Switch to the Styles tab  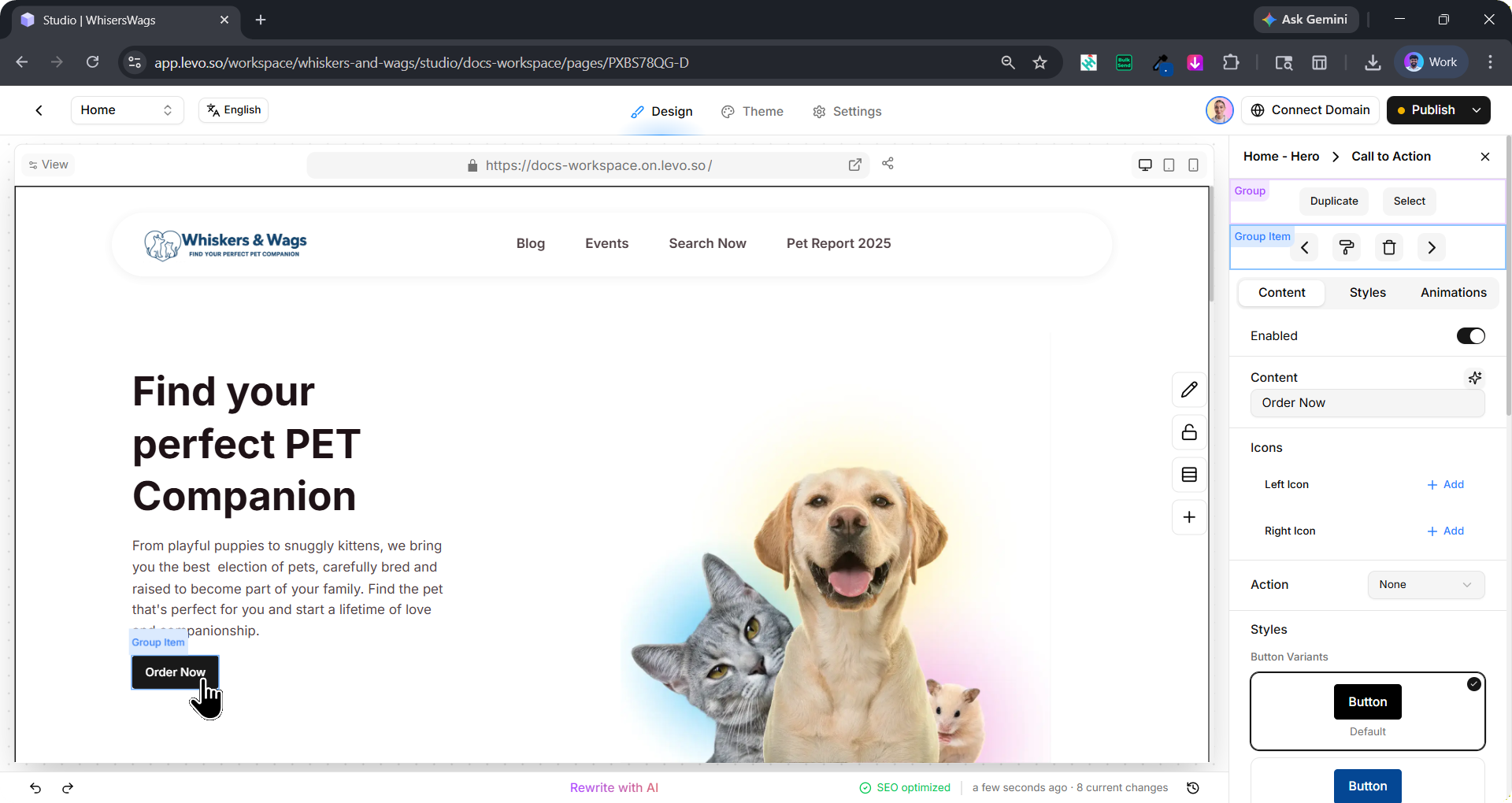click(x=1367, y=293)
